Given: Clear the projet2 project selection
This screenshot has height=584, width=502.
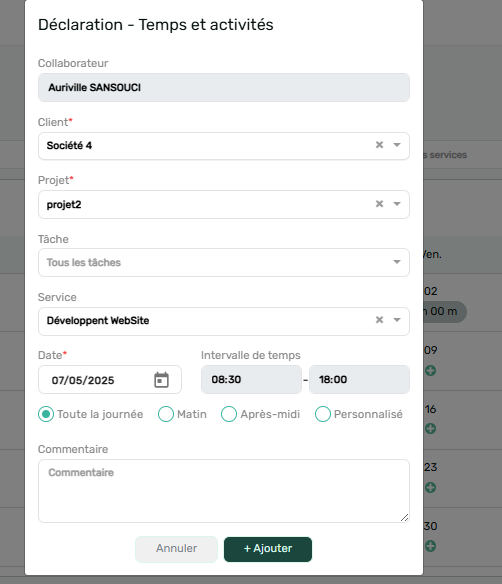Looking at the screenshot, I should (x=379, y=204).
